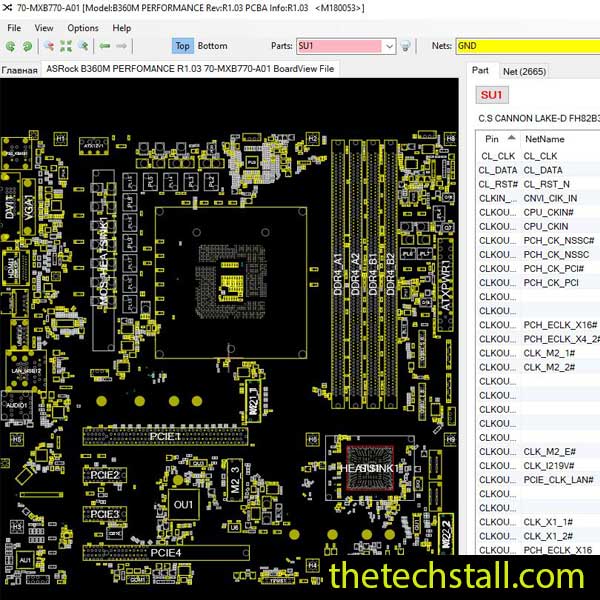Select the CL_RST_N net name
Screen dimensions: 600x600
pyautogui.click(x=546, y=184)
